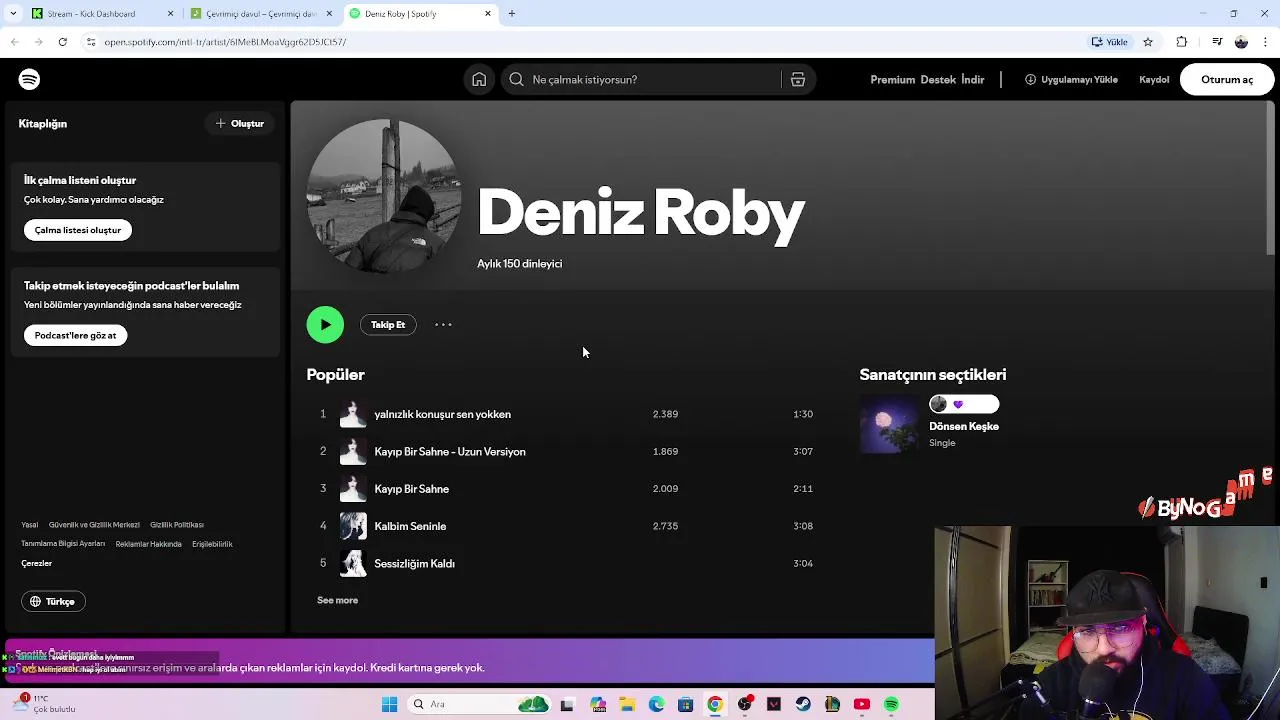Open a new browser tab with plus
1280x720 pixels.
(512, 14)
